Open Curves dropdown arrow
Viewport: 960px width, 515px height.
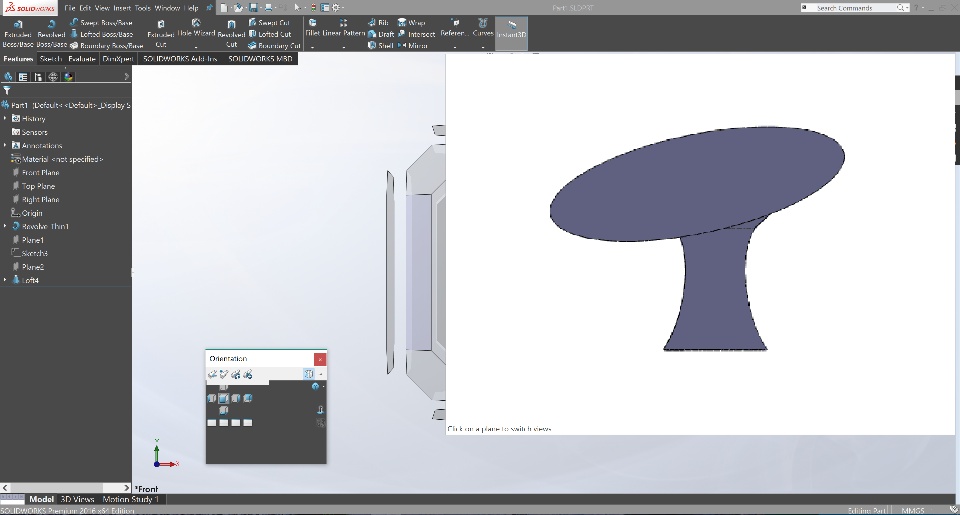pos(482,47)
